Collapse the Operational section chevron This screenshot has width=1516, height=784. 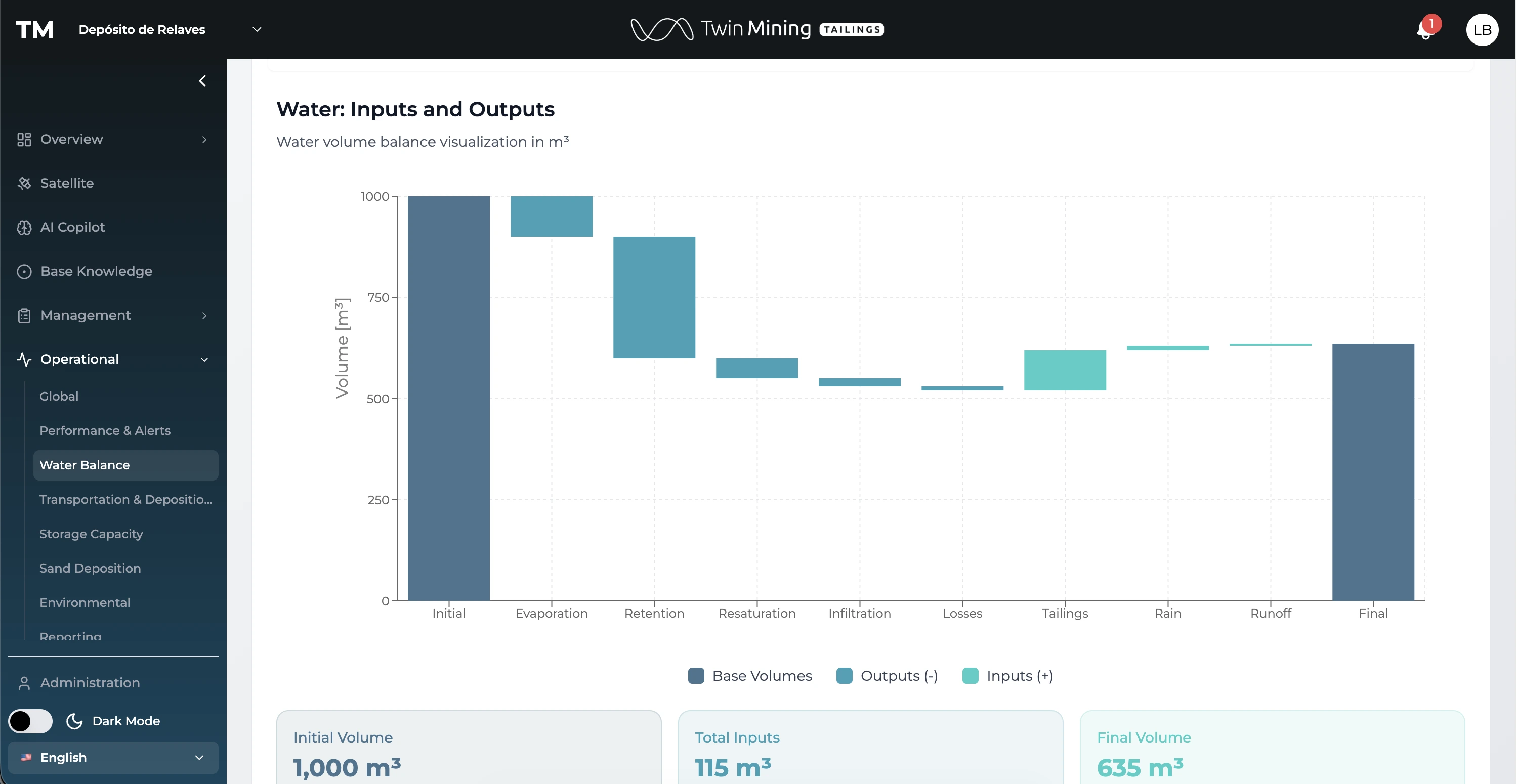204,359
